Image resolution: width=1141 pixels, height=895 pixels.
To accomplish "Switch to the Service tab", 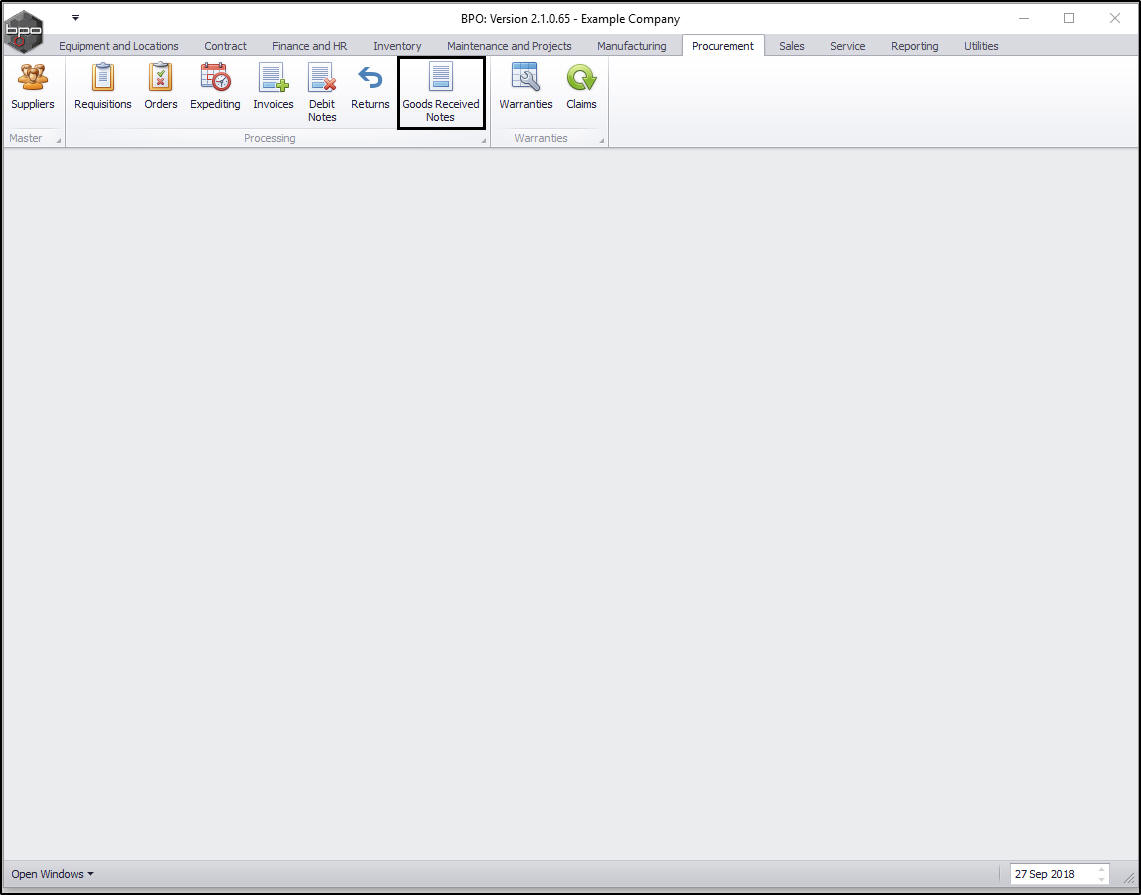I will click(x=848, y=46).
